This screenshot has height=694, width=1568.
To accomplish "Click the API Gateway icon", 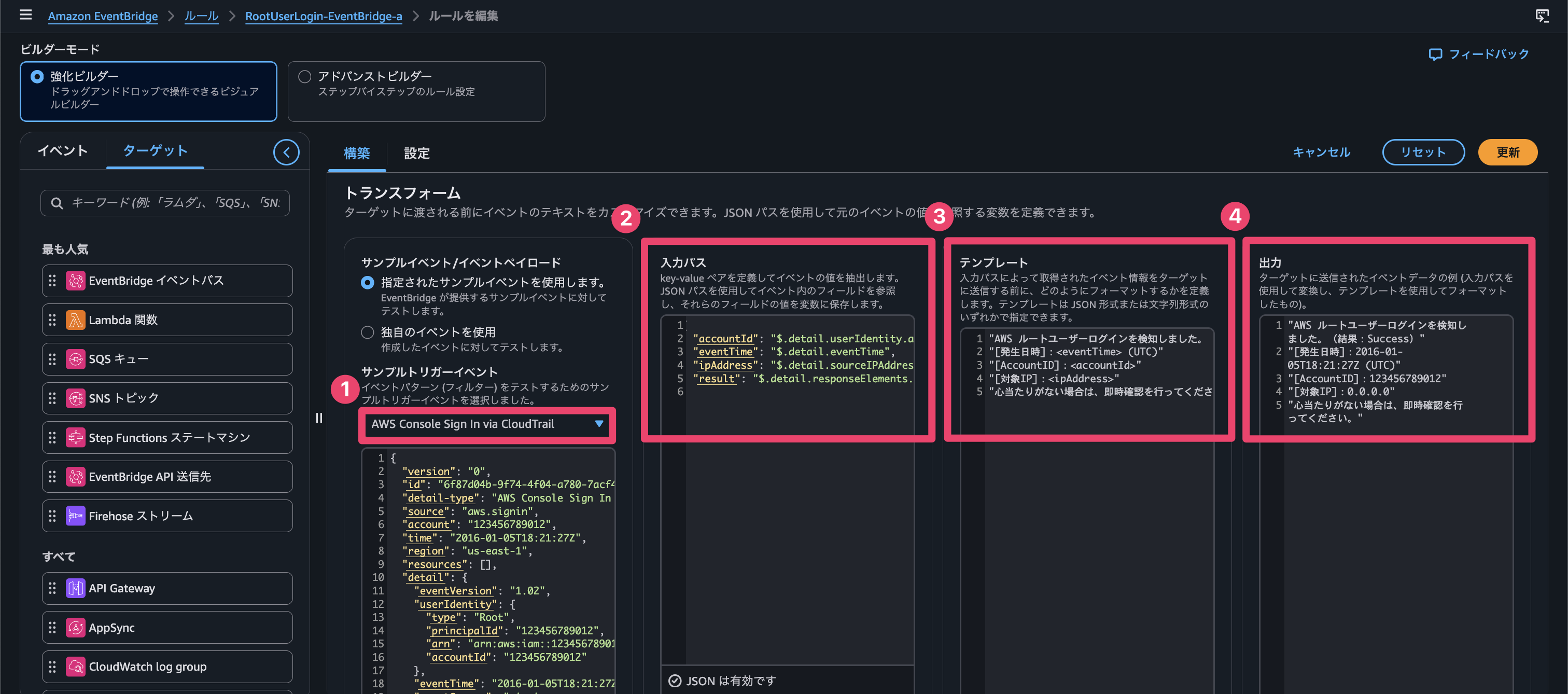I will pos(76,588).
